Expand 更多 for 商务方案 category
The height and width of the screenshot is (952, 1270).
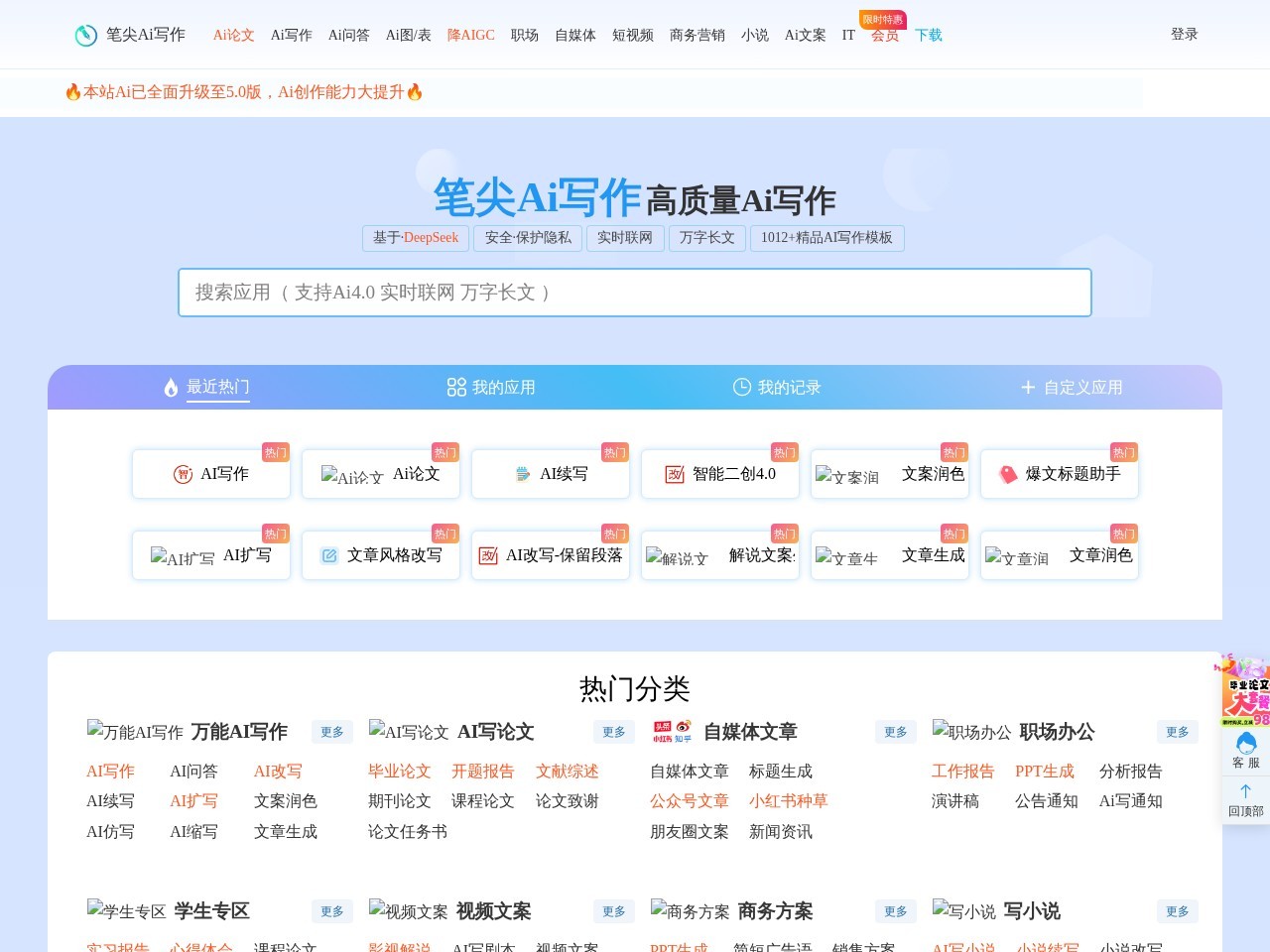(x=896, y=911)
